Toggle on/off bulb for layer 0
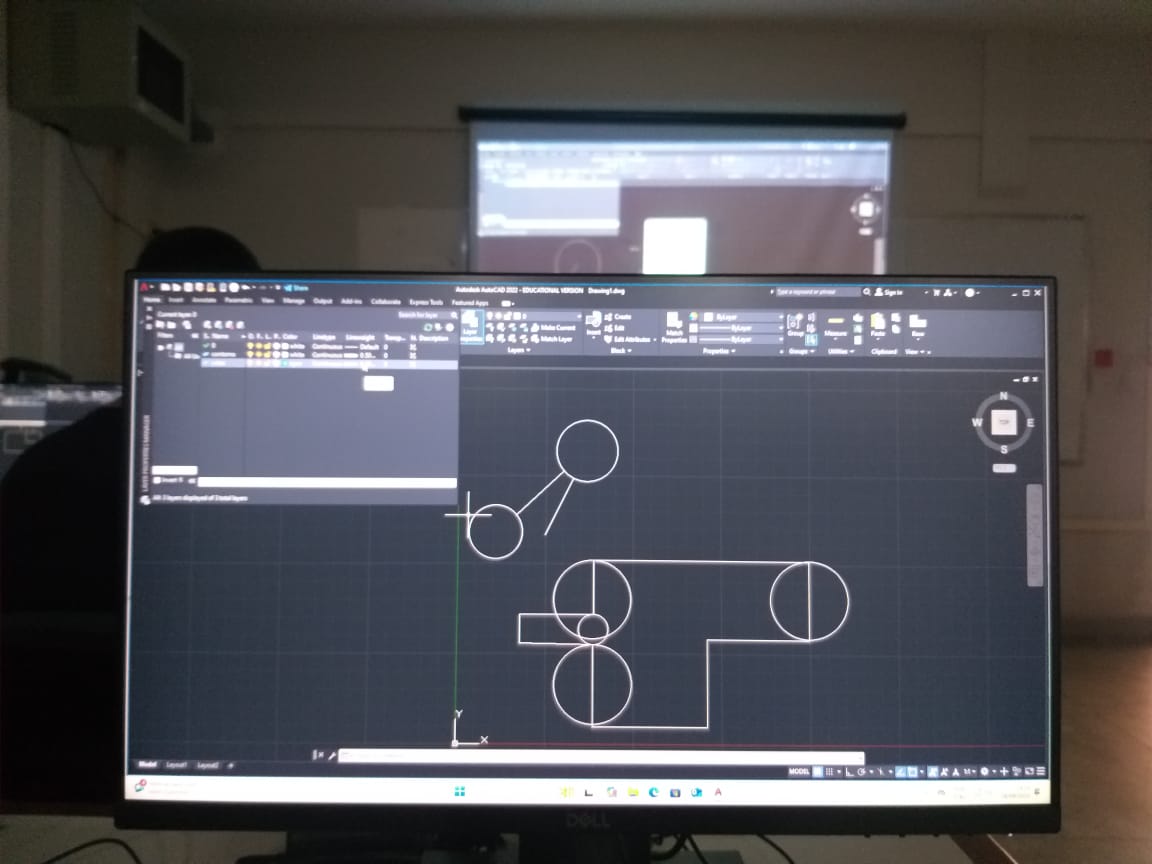The width and height of the screenshot is (1152, 864). pyautogui.click(x=249, y=346)
